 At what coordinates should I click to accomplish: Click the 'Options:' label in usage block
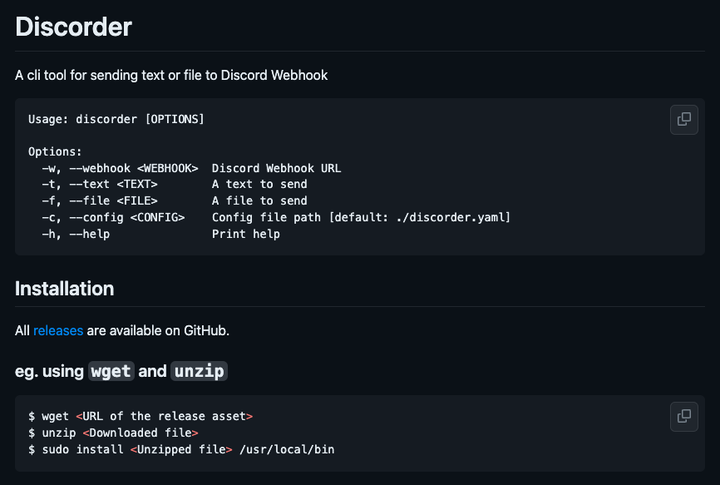54,152
